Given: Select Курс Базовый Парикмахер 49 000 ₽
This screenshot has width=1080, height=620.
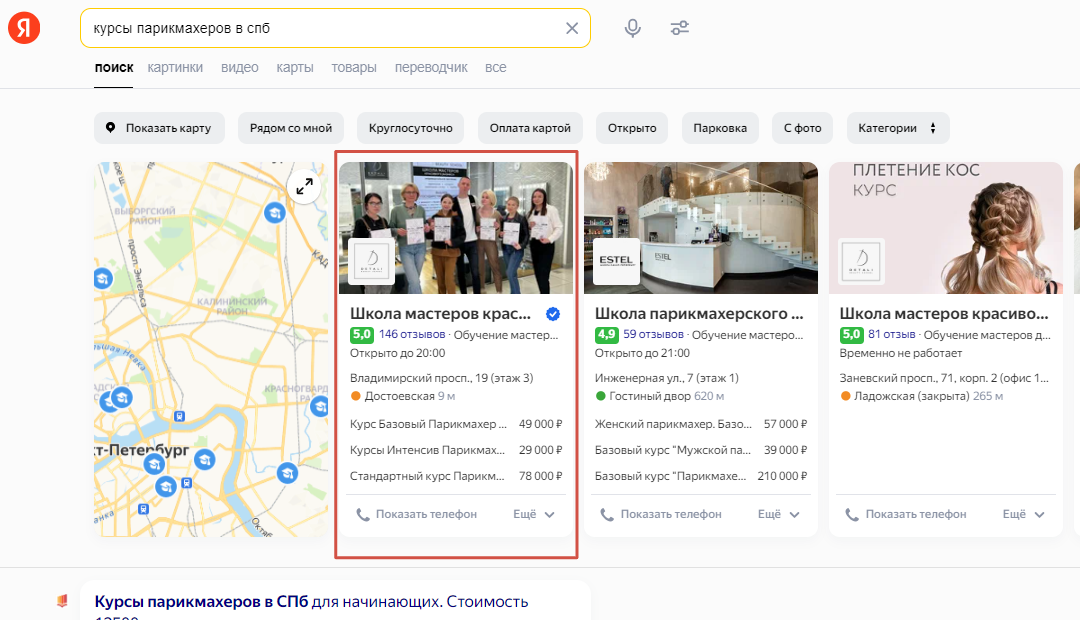Looking at the screenshot, I should click(x=456, y=424).
